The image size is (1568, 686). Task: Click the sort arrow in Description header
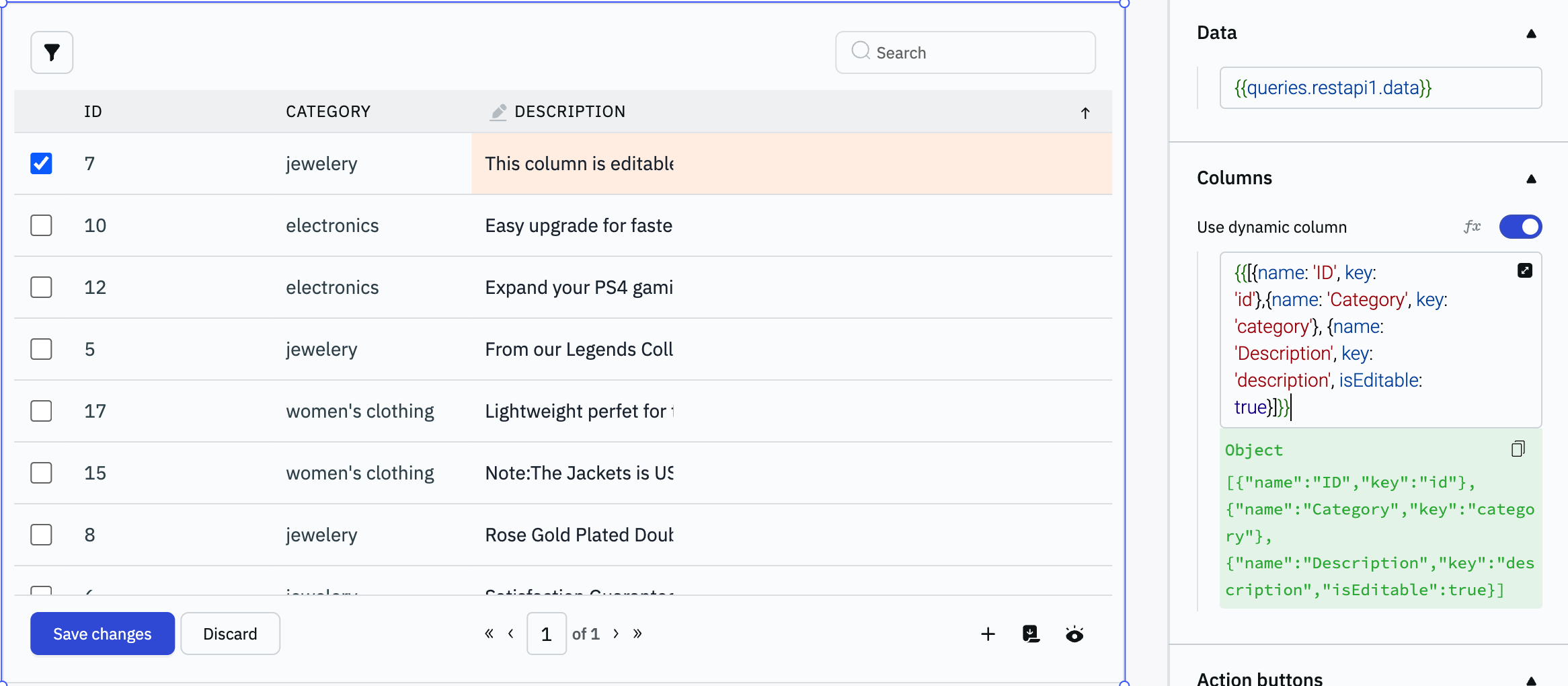[1085, 113]
